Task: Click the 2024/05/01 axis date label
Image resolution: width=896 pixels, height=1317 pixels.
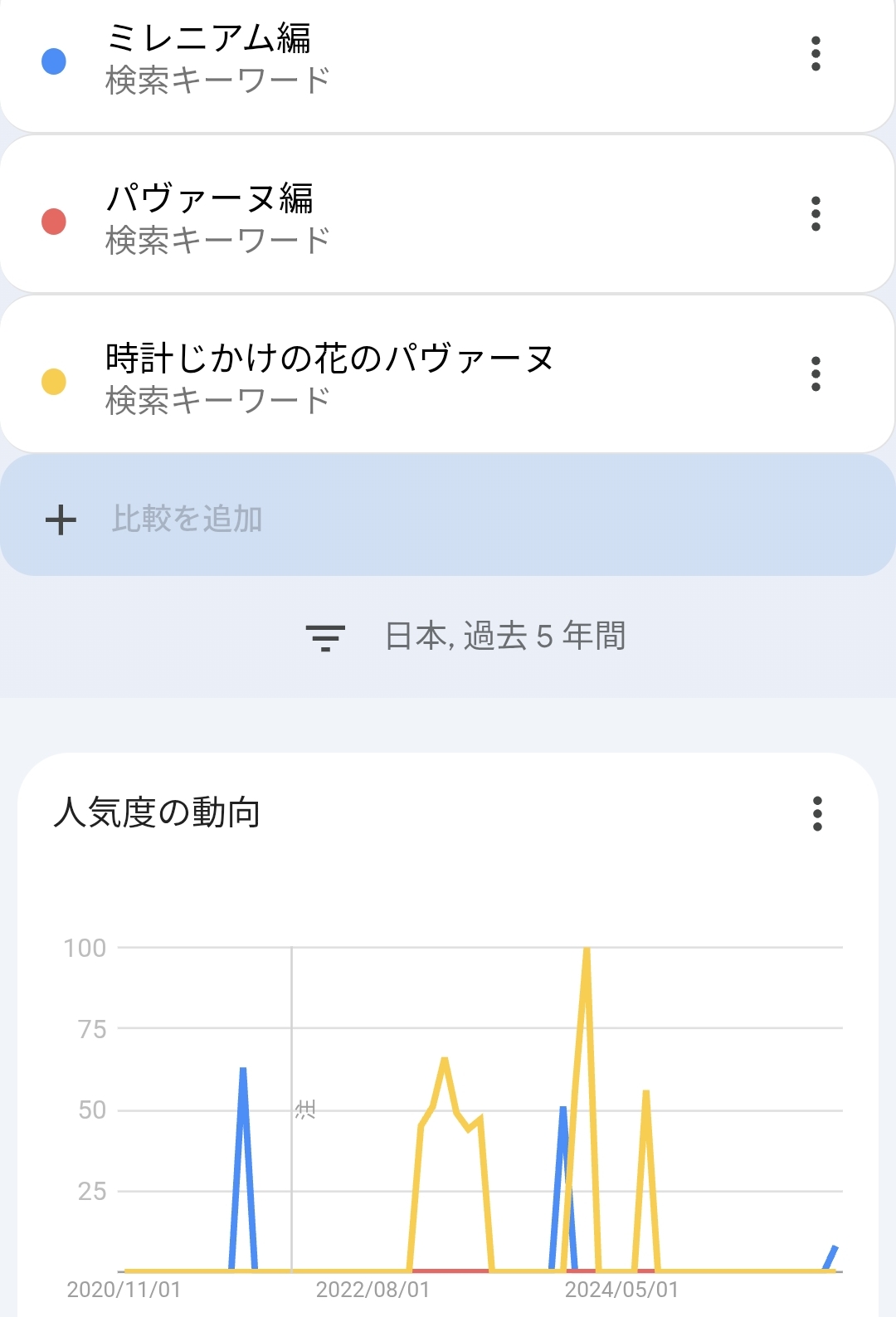Action: [621, 1290]
